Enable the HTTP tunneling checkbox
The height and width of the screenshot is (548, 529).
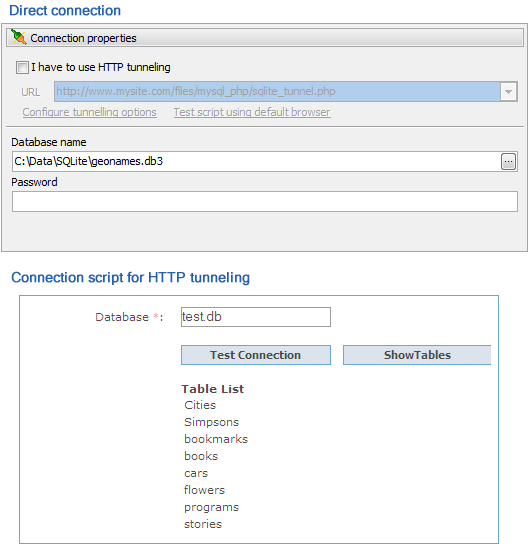22,67
